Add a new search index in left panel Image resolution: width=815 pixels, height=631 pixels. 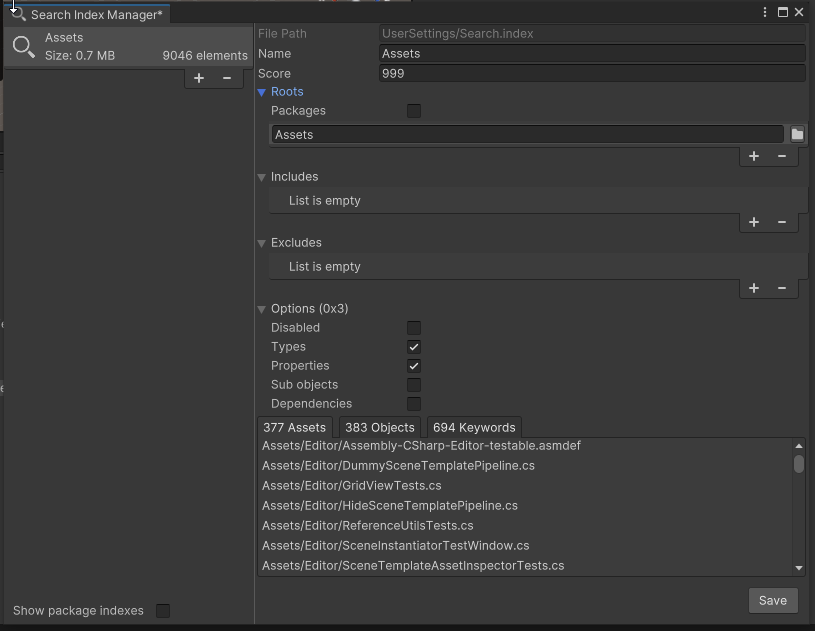(x=199, y=78)
